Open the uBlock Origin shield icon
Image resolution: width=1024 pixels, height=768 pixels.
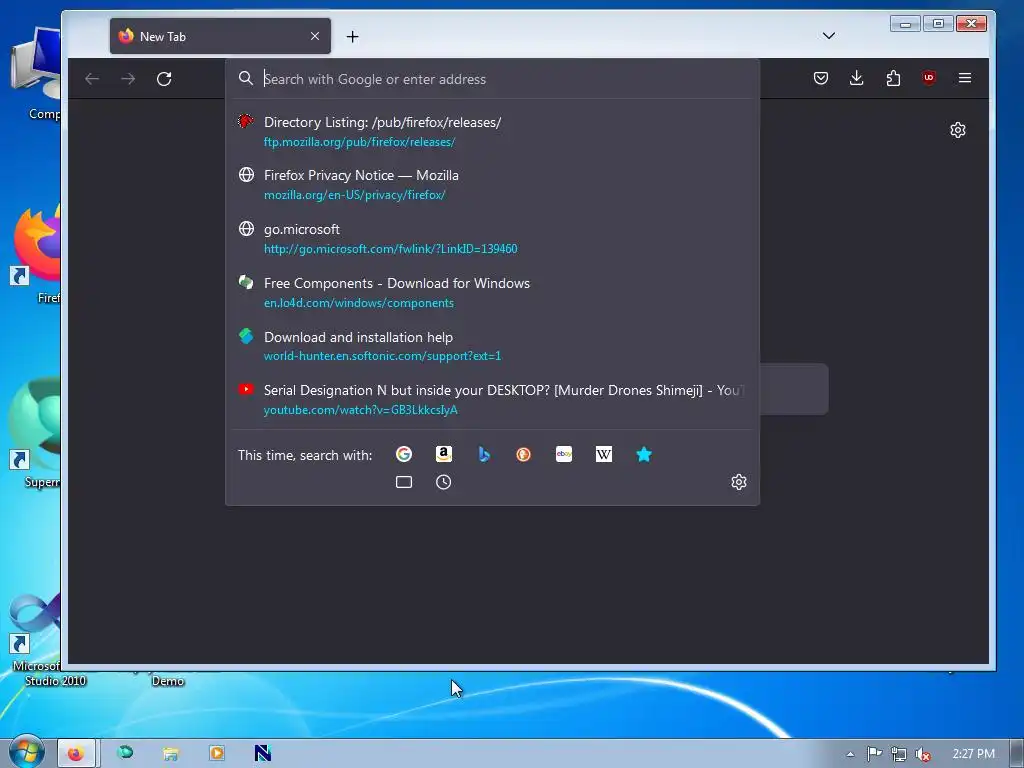(x=929, y=78)
